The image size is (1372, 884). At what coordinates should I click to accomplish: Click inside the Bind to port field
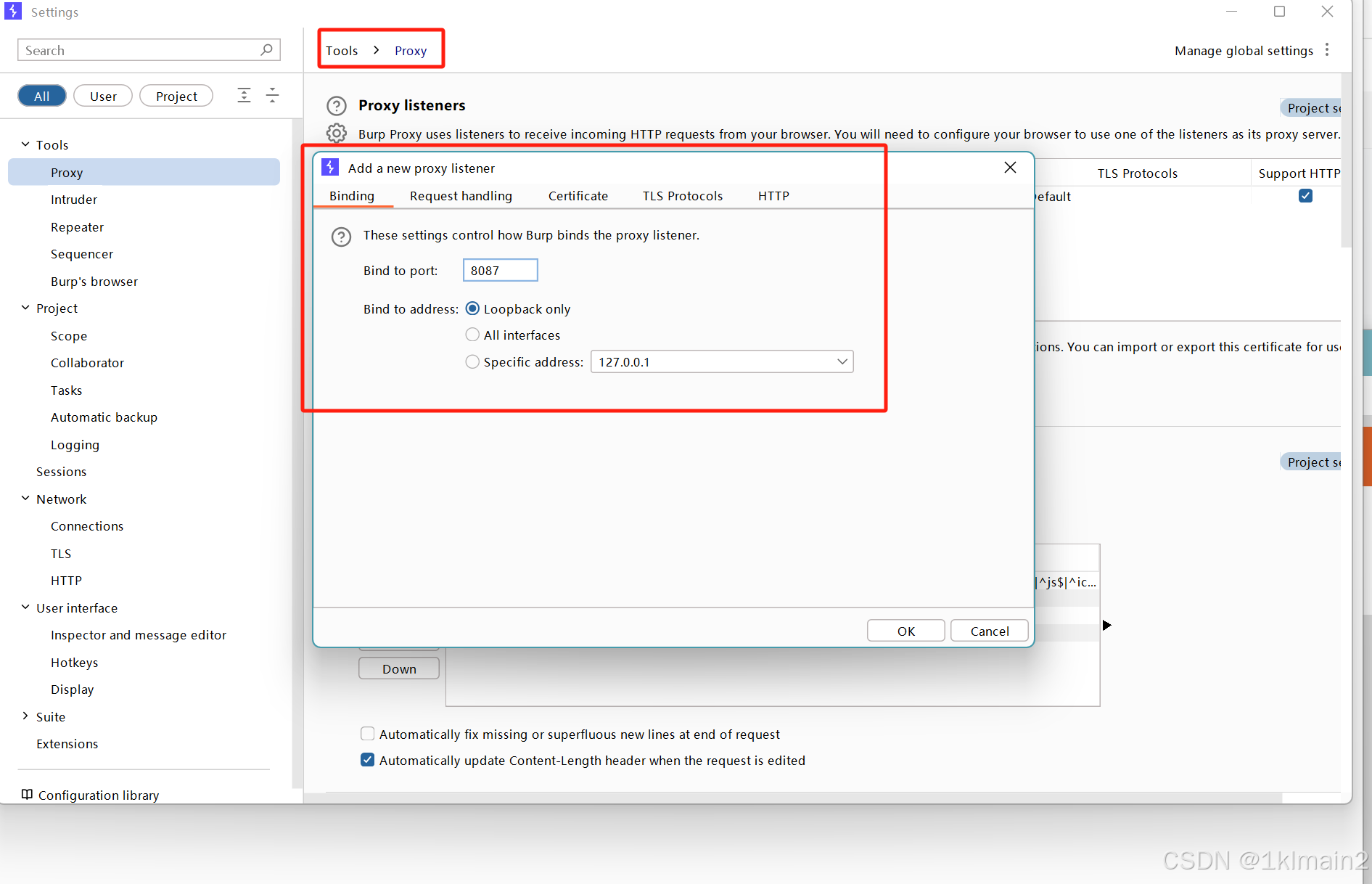coord(500,269)
